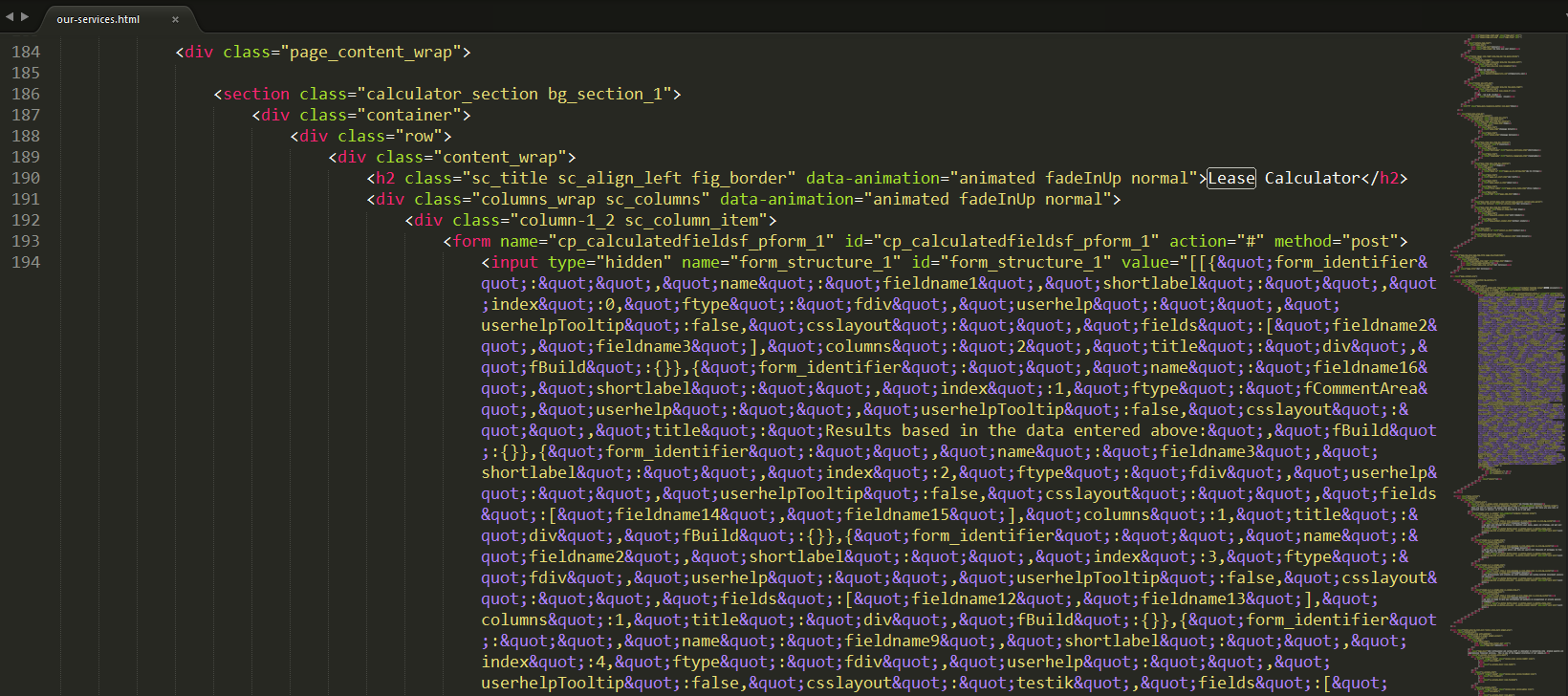Click the next tab arrow
This screenshot has width=1568, height=696.
[25, 16]
